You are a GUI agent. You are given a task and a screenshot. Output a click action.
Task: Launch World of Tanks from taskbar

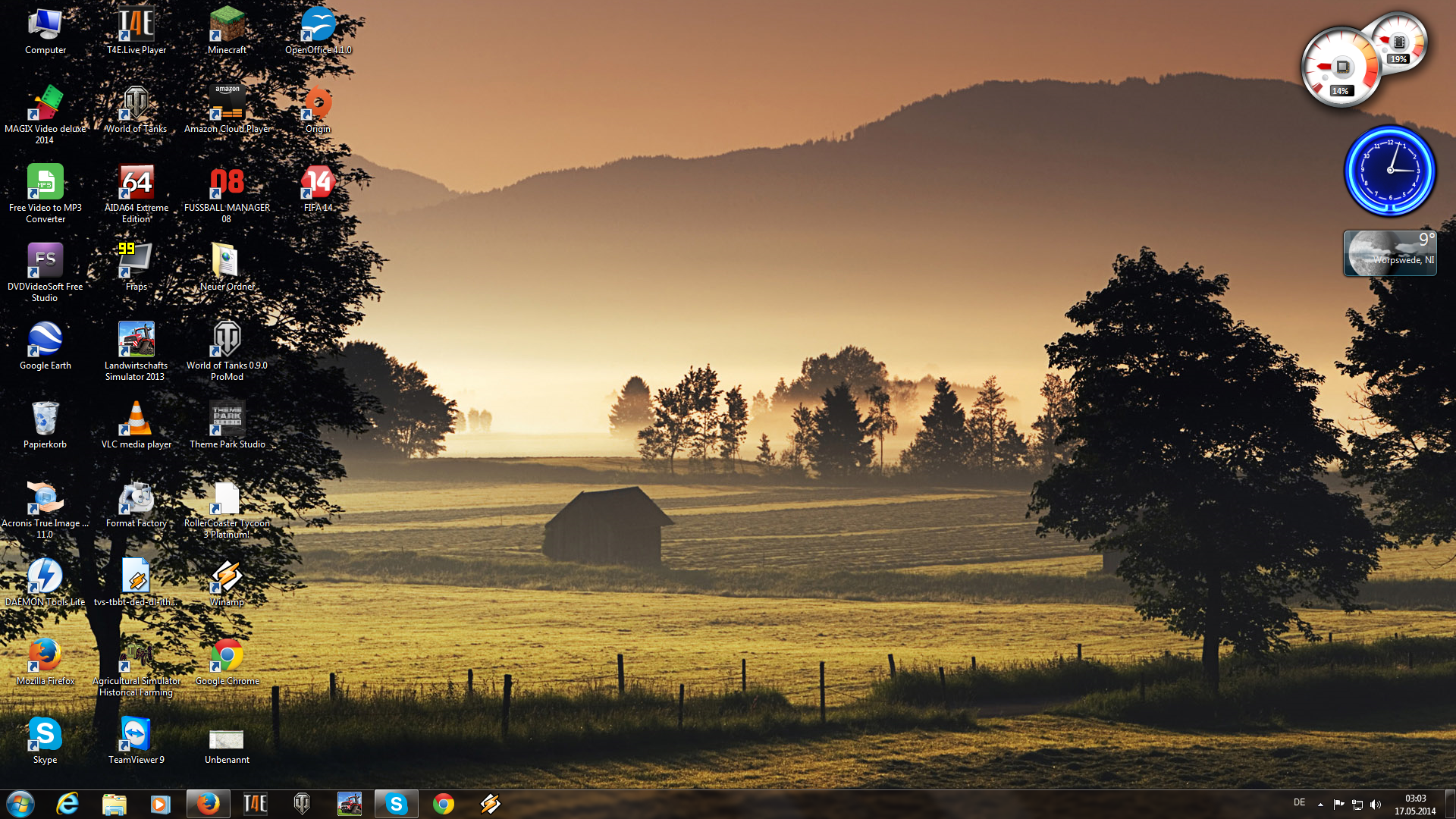302,804
